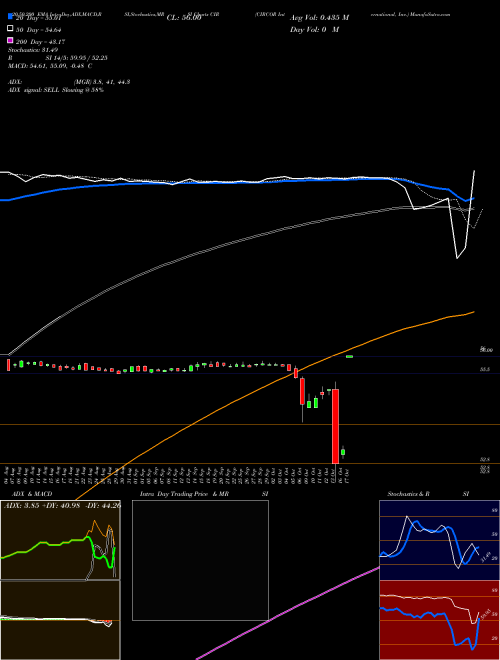Click the large red candlestick in mid-October

click(x=335, y=426)
